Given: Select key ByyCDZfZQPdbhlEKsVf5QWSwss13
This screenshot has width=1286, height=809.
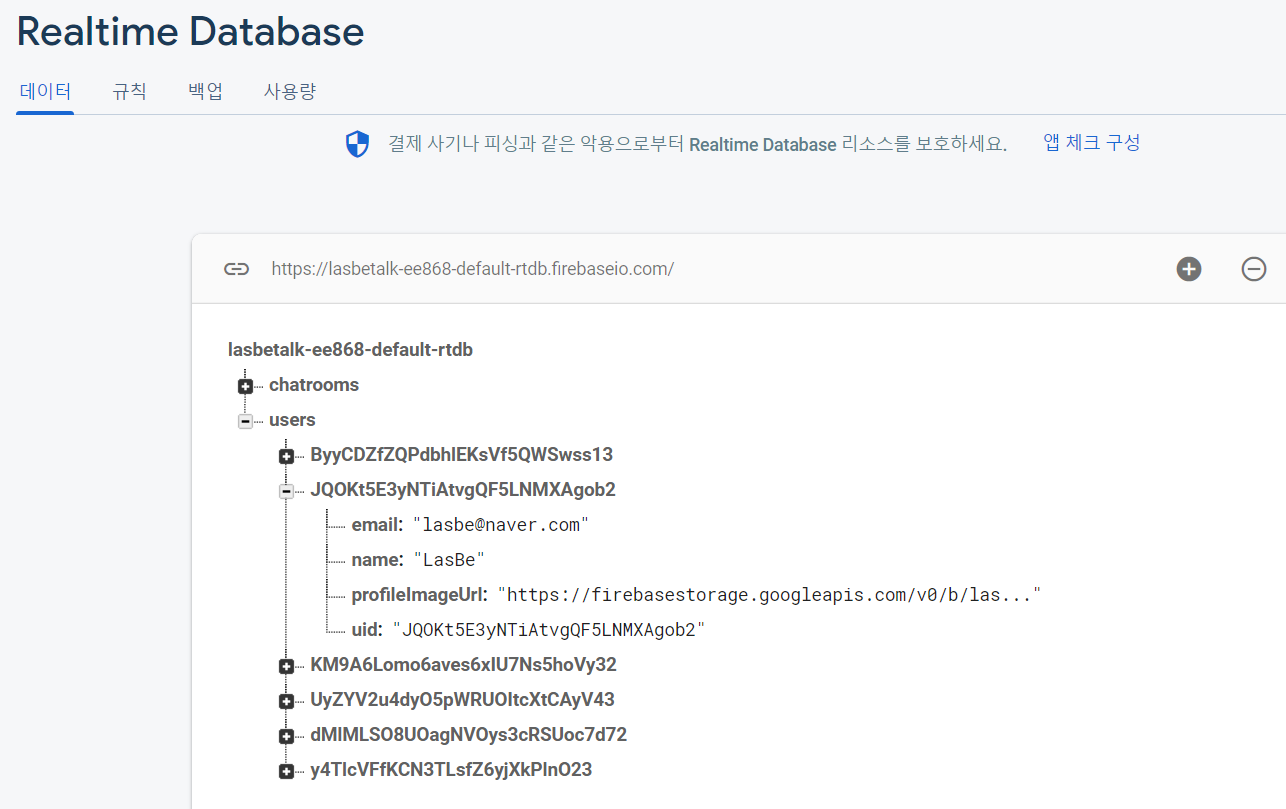Looking at the screenshot, I should click(x=461, y=455).
